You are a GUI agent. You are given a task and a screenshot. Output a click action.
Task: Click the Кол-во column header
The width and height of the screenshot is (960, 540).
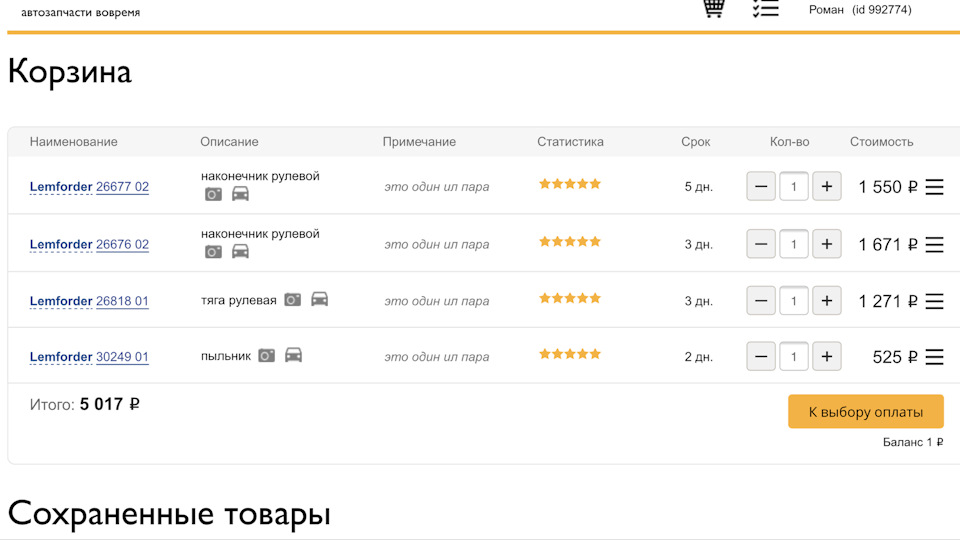pos(789,141)
